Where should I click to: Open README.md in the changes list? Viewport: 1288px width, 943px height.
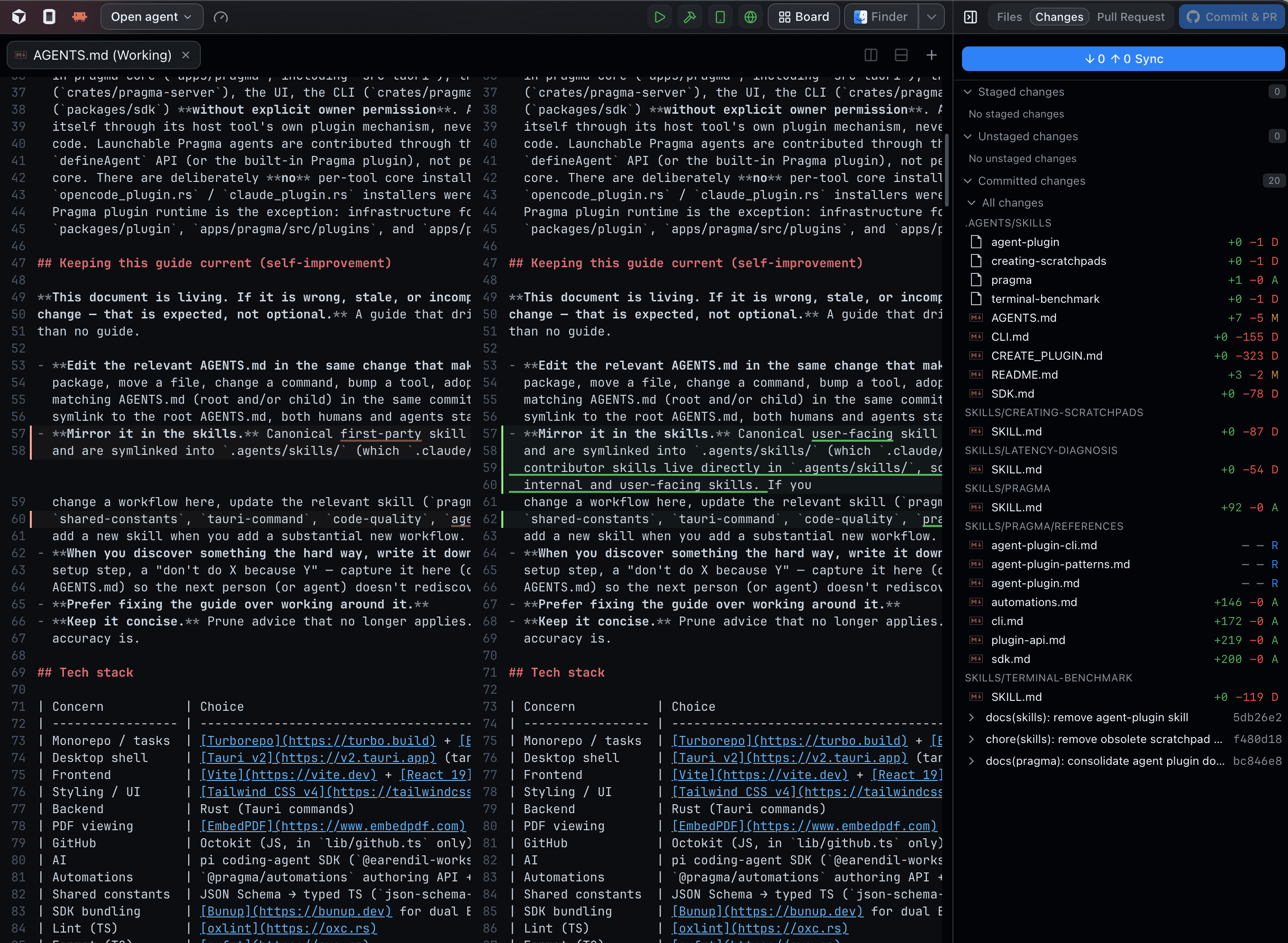point(1123,374)
